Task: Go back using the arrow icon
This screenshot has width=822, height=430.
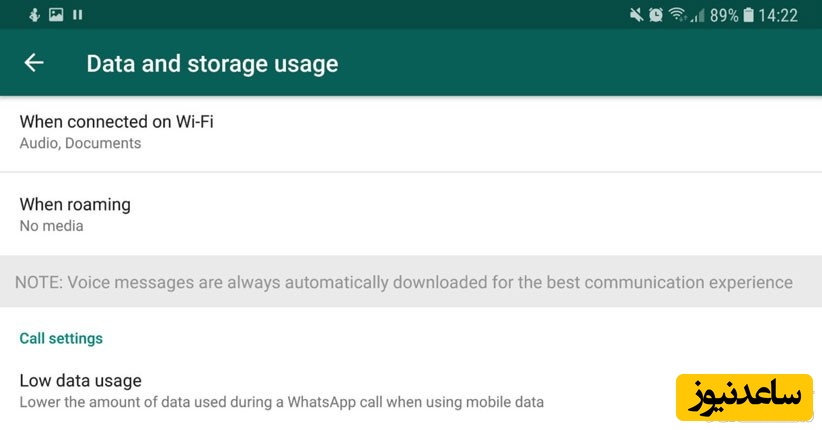Action: pos(34,63)
